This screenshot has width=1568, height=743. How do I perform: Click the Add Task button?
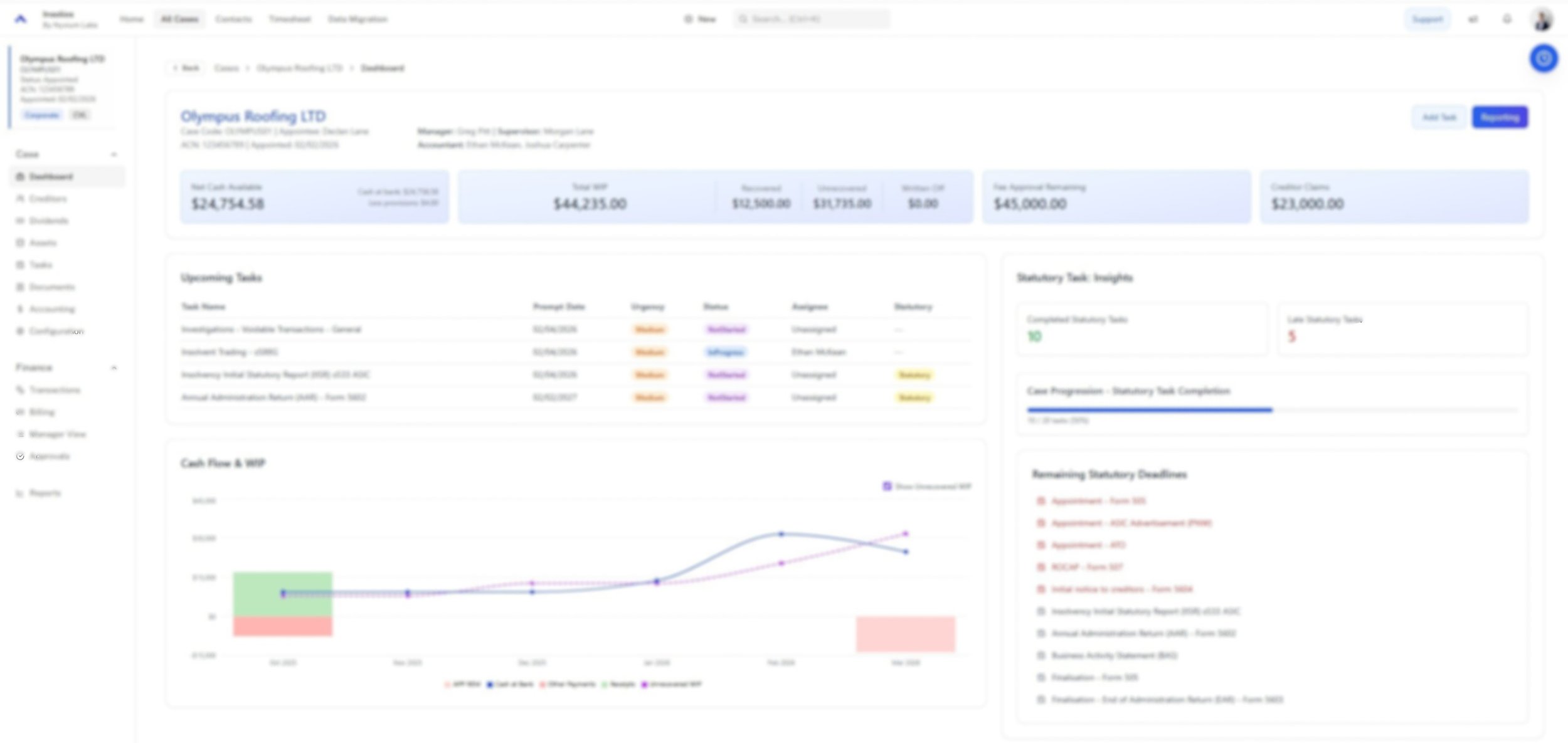pos(1438,117)
